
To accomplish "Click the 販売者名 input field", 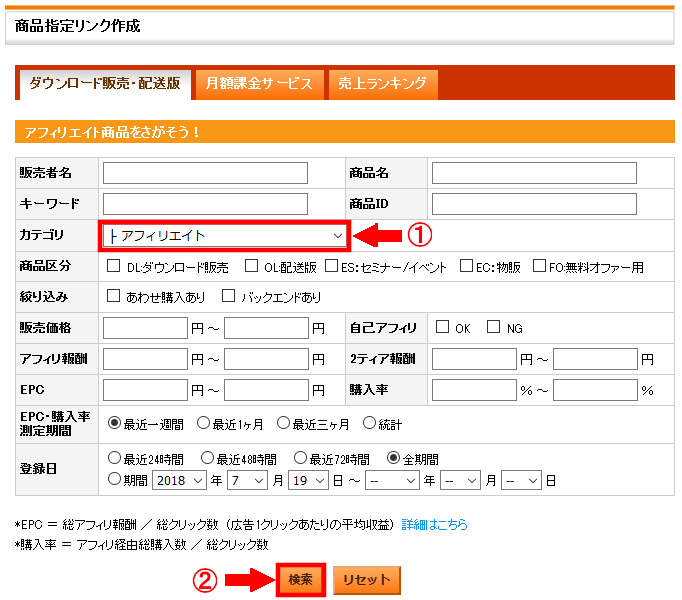I will (205, 173).
